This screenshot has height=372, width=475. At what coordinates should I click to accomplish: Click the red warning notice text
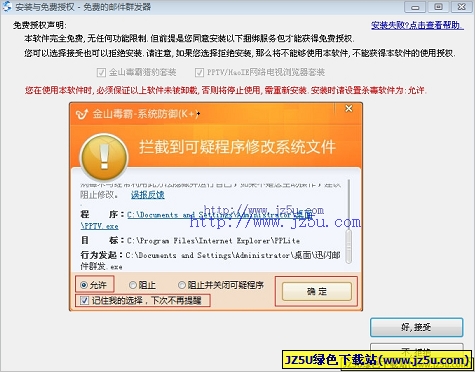tap(226, 90)
